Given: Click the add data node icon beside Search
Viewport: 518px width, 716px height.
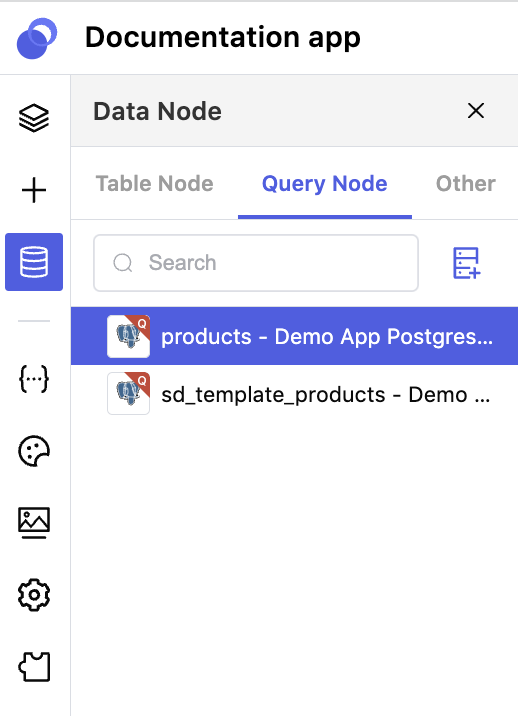Looking at the screenshot, I should tap(466, 263).
